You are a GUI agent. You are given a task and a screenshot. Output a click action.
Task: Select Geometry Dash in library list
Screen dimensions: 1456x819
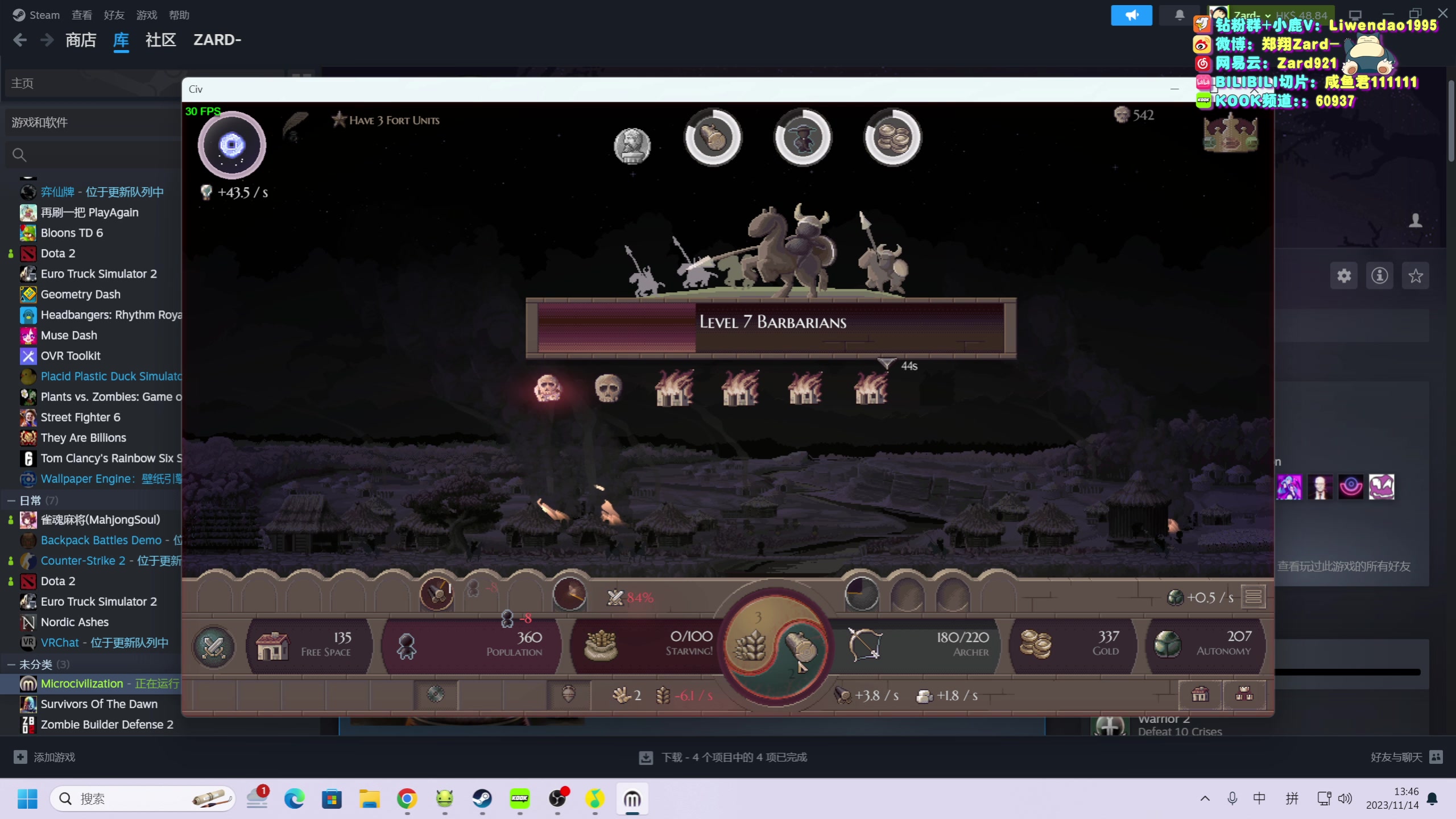80,294
